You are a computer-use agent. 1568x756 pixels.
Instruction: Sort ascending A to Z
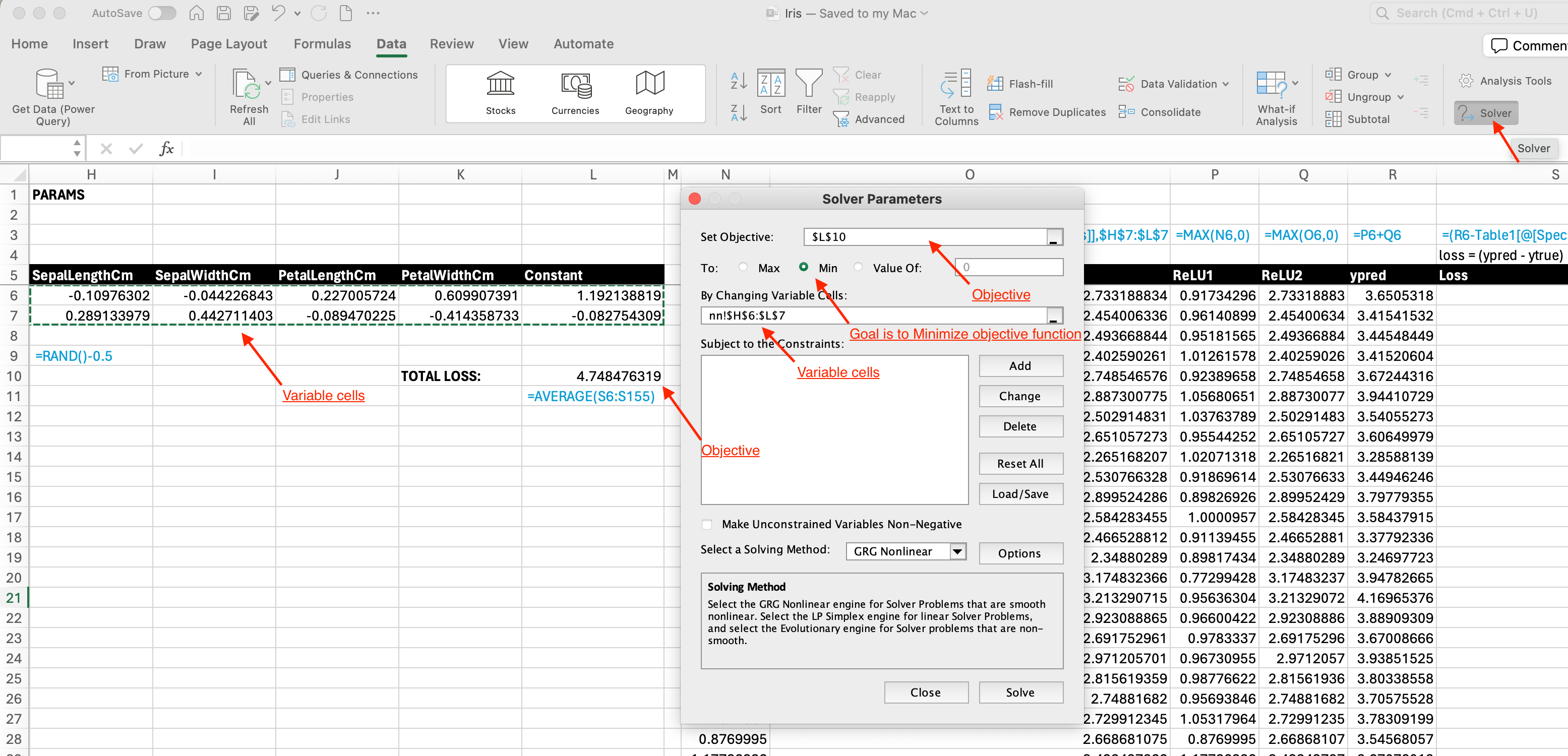tap(738, 80)
